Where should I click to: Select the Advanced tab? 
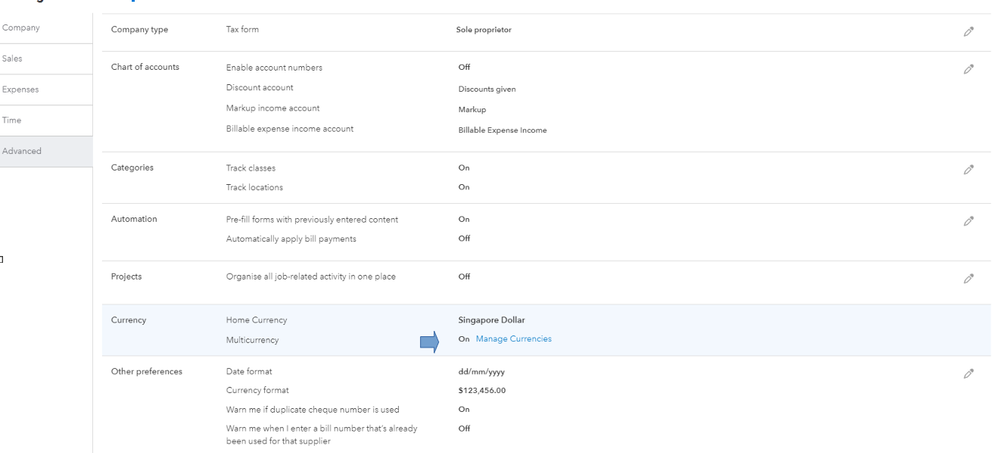click(22, 151)
